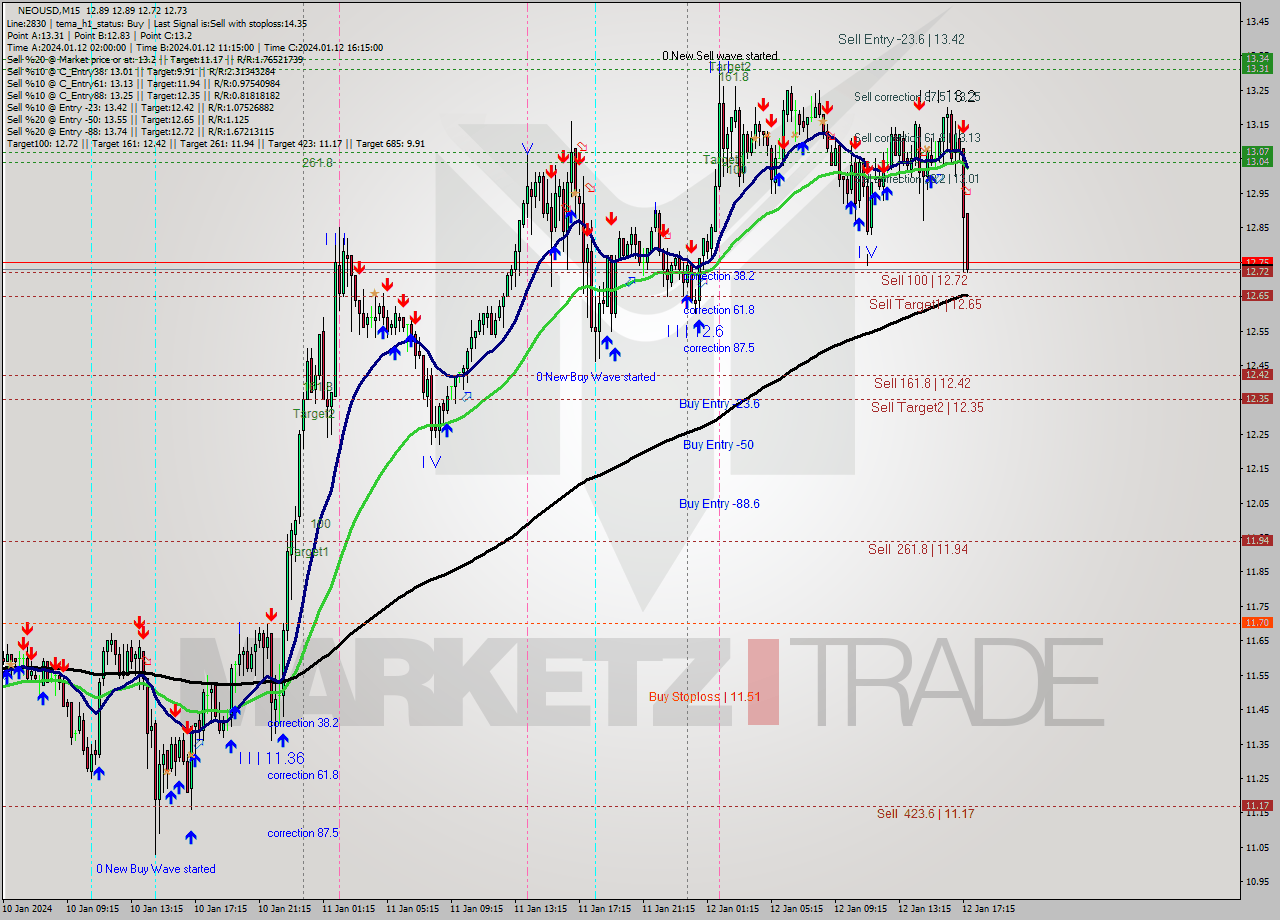Select the green '261.8' Fibonacci label
The width and height of the screenshot is (1280, 920).
click(318, 162)
